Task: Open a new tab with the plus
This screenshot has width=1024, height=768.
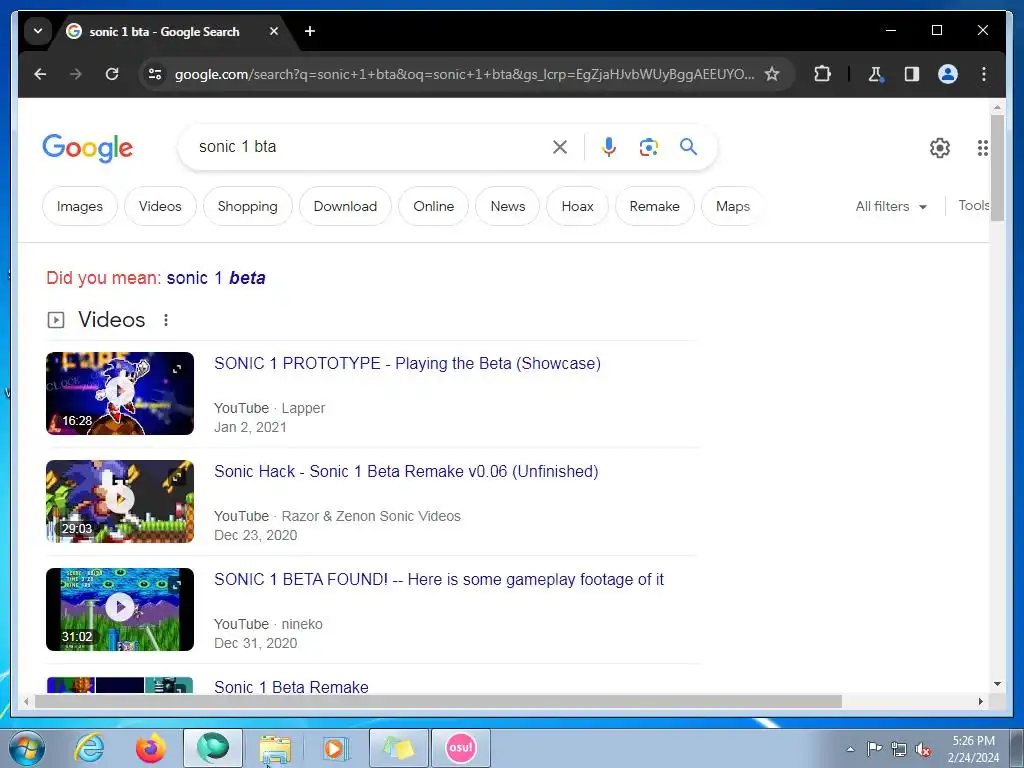Action: pos(310,31)
